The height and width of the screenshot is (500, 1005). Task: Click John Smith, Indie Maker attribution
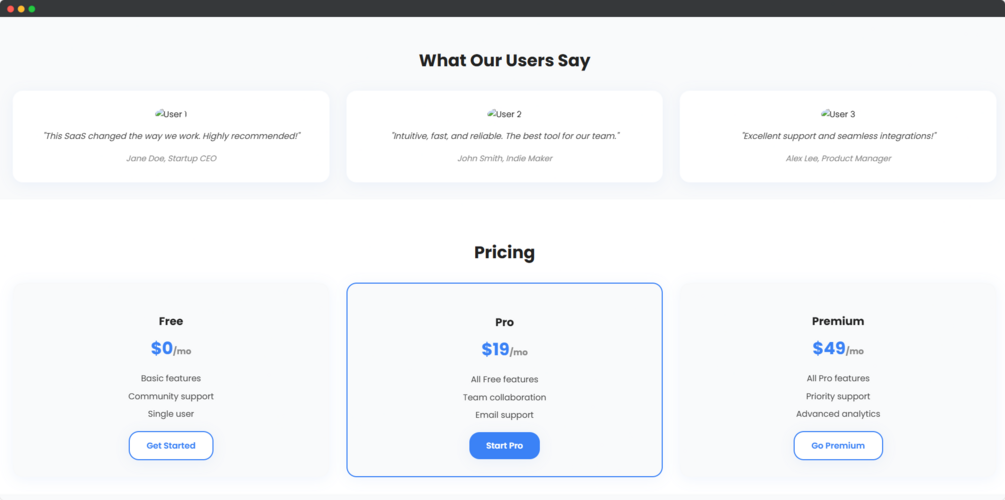[x=504, y=158]
